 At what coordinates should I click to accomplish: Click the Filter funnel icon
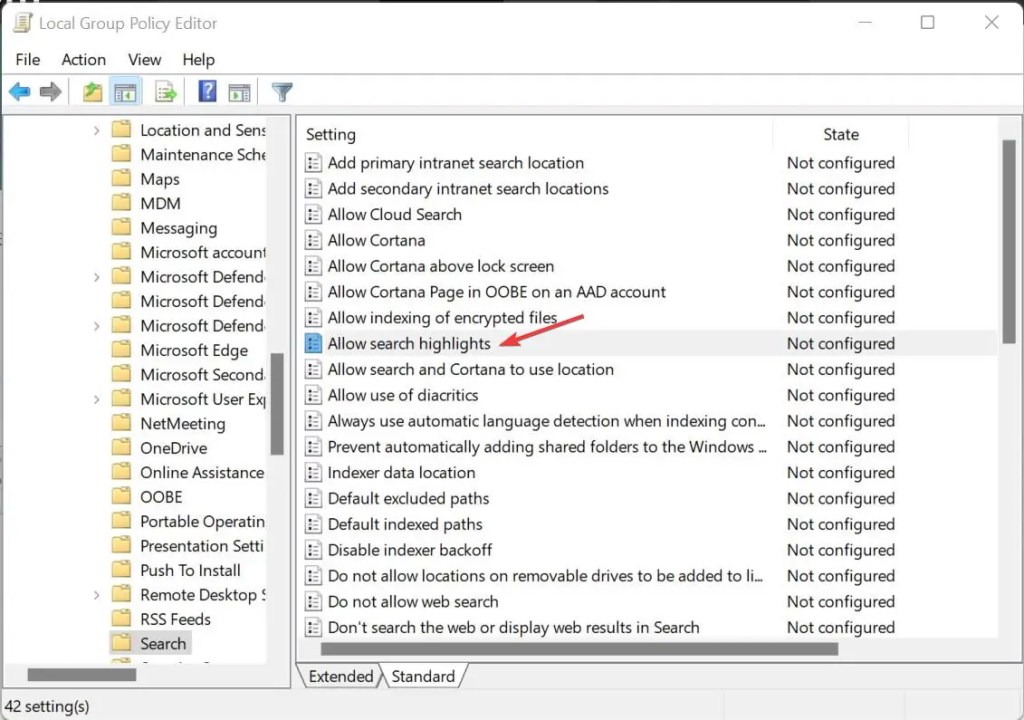(282, 92)
